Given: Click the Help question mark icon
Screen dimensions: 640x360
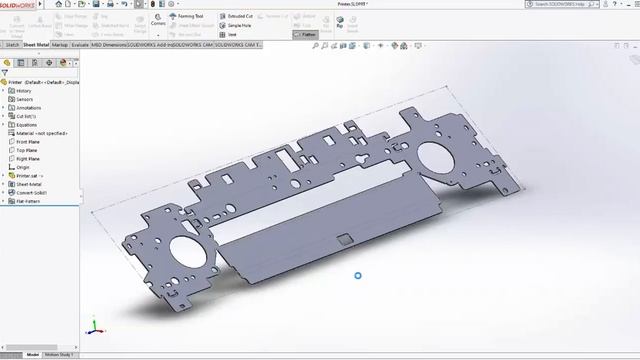Looking at the screenshot, I should pyautogui.click(x=615, y=4).
